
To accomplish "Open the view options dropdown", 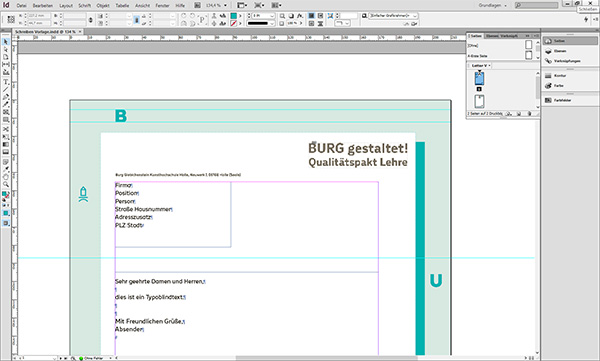I will pyautogui.click(x=242, y=5).
